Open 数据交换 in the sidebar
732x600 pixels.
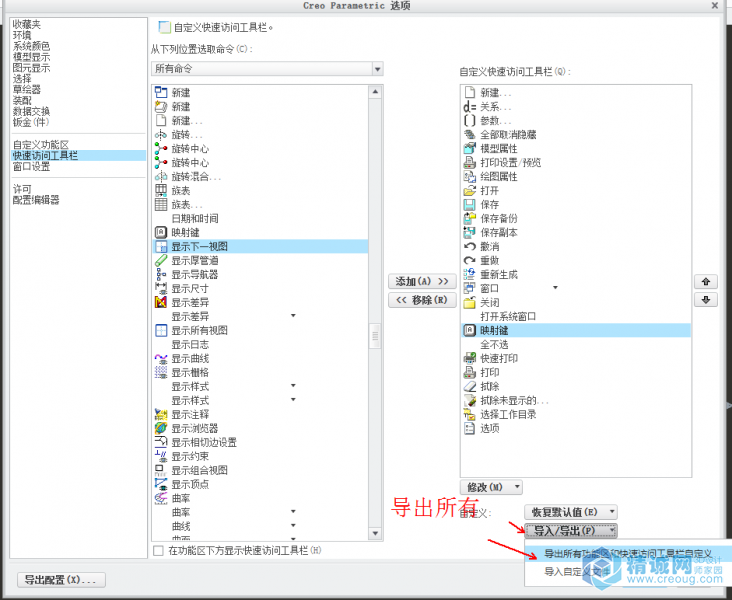31,111
